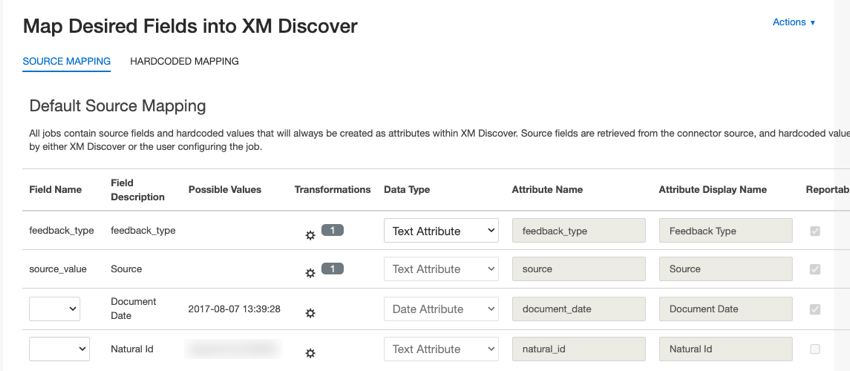
Task: Open transformations gear for Document Date row
Action: coord(310,314)
